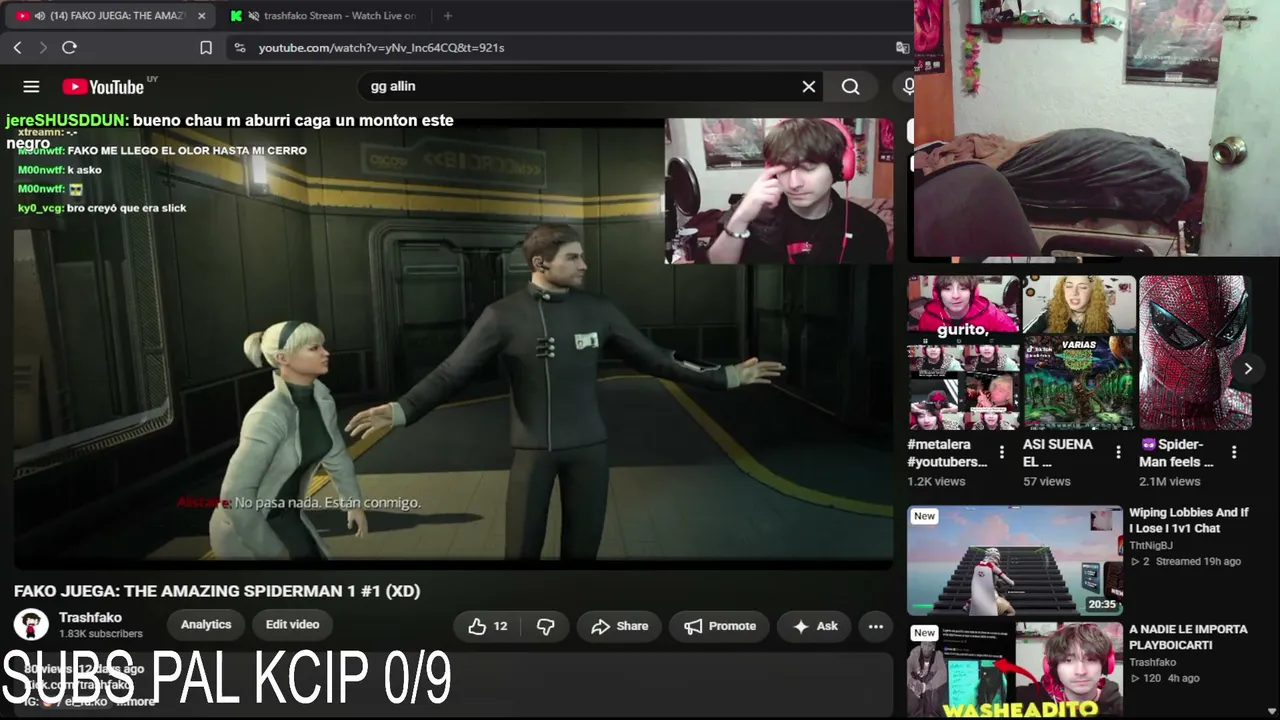
Task: Click the YouTube search magnifier button
Action: point(851,87)
